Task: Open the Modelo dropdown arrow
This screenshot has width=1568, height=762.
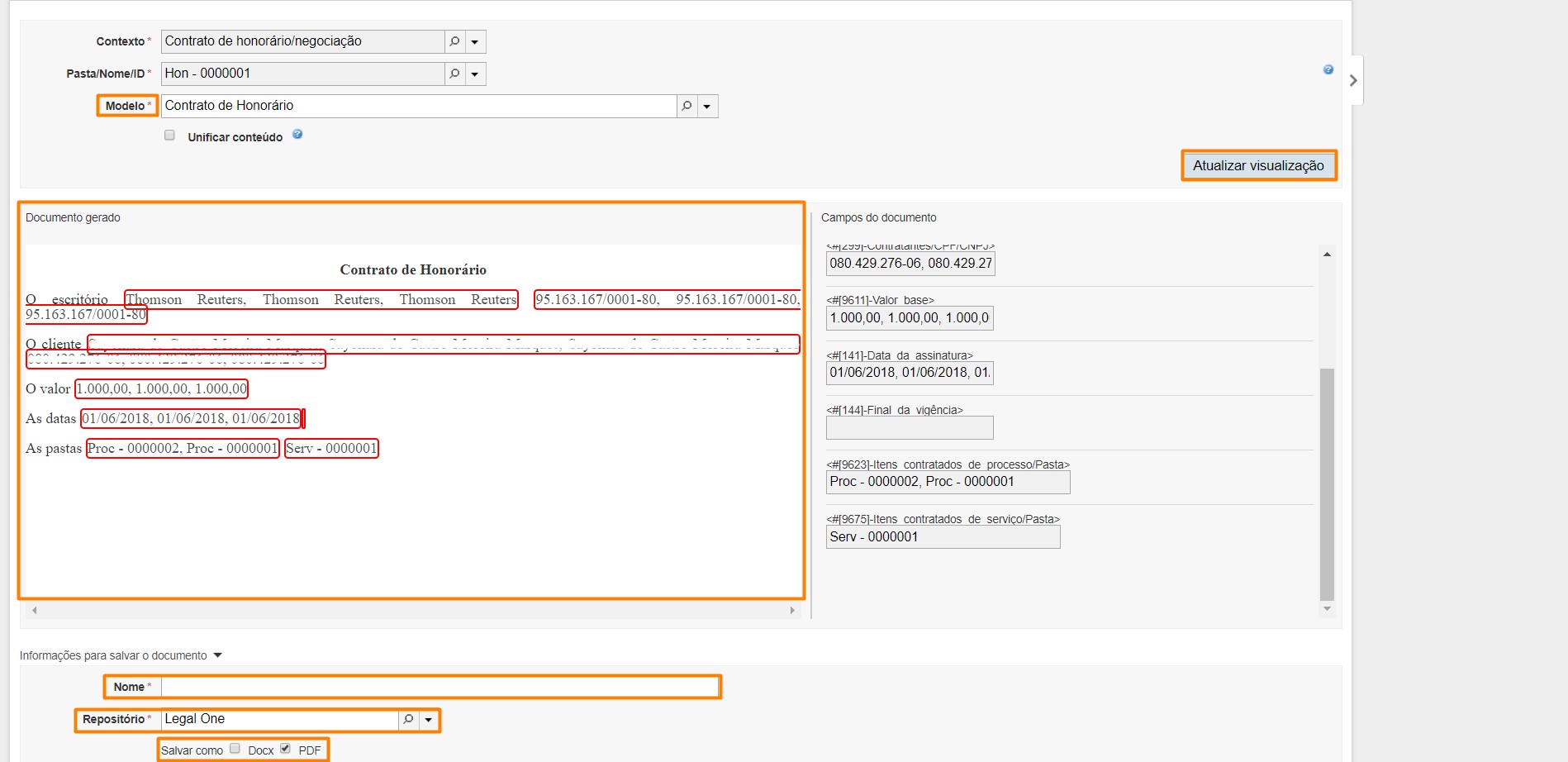Action: point(707,106)
